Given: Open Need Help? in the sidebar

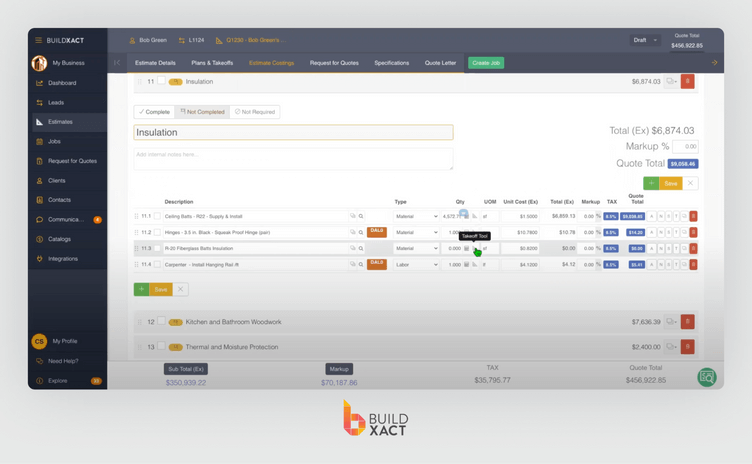Looking at the screenshot, I should pos(63,361).
